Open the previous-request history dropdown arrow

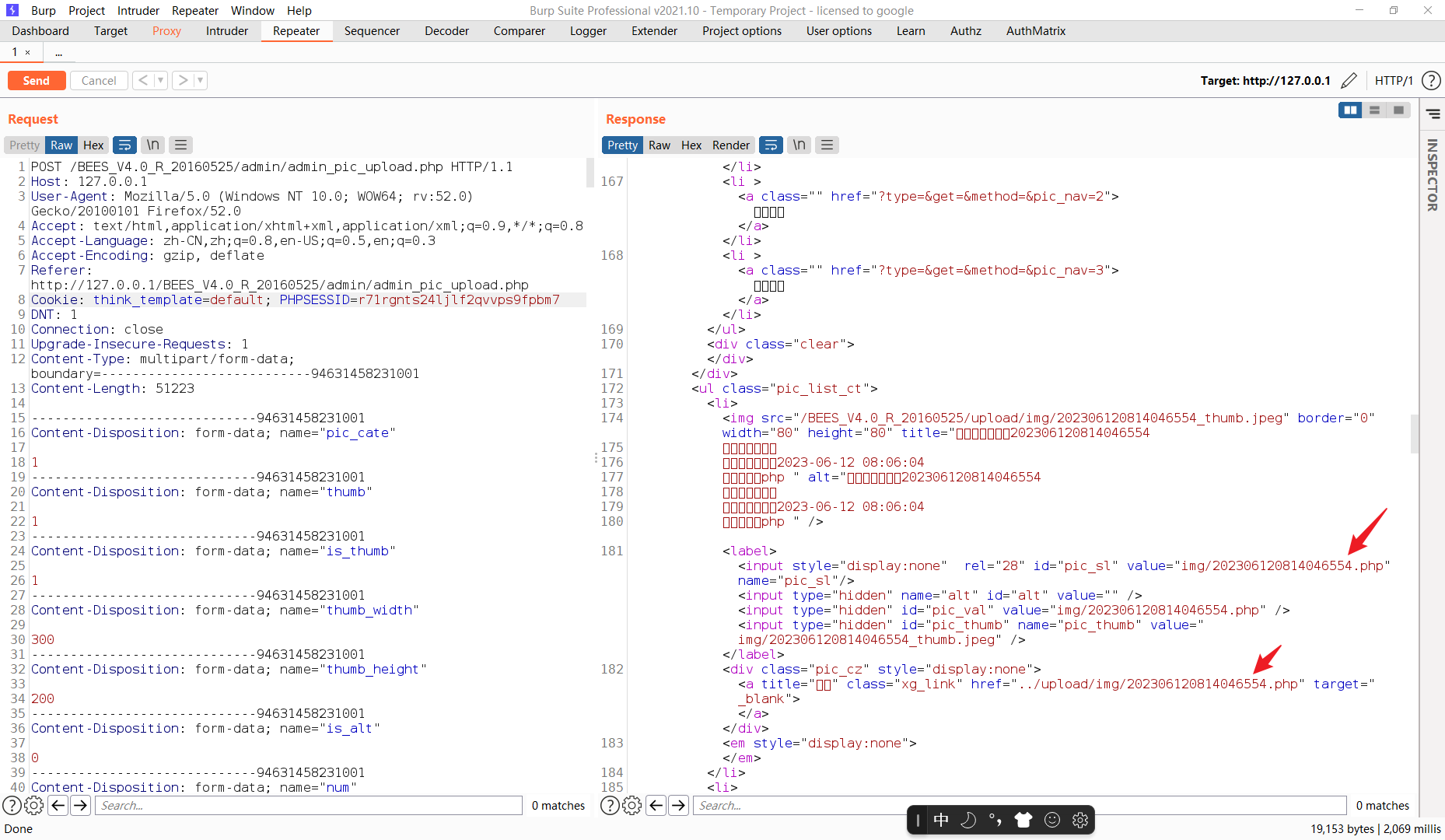[x=161, y=80]
